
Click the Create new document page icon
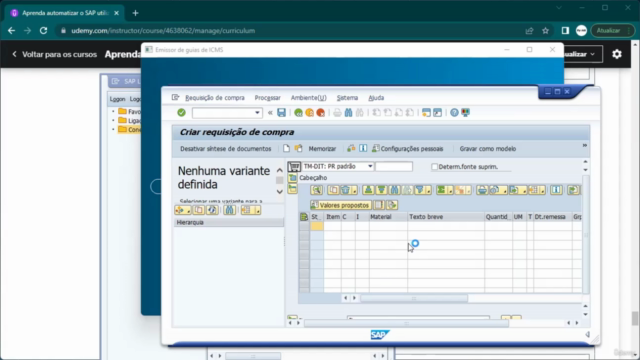[x=287, y=149]
